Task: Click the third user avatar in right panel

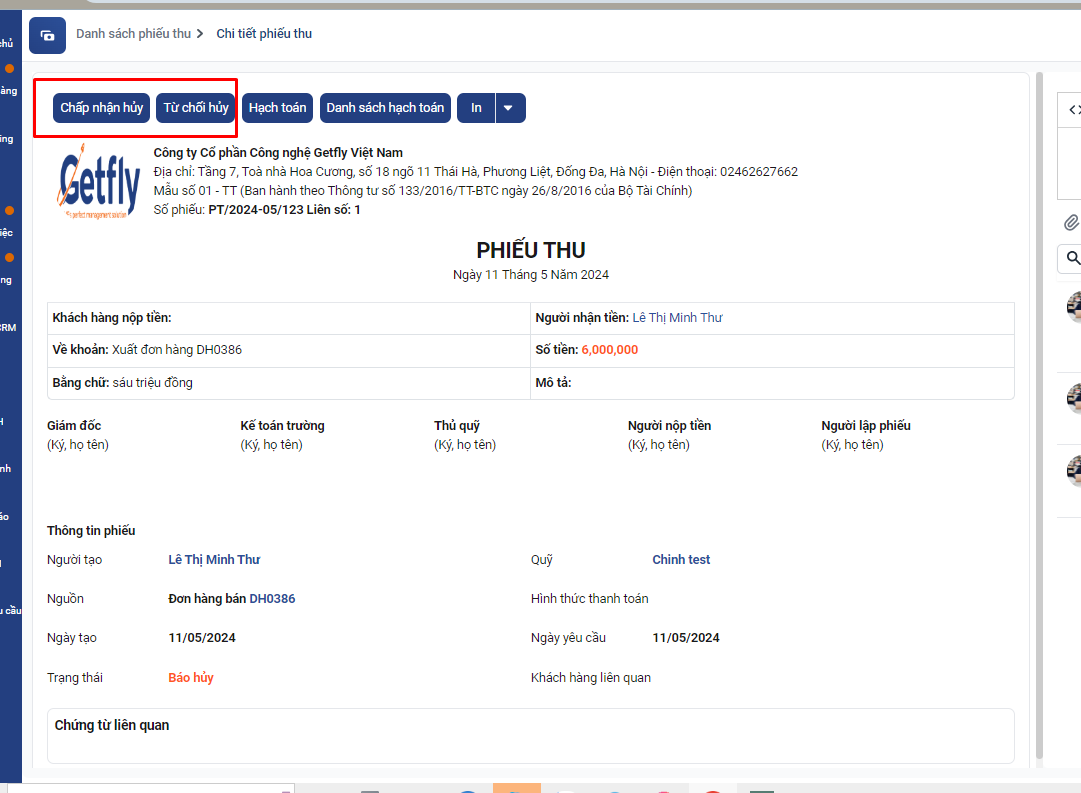Action: (x=1074, y=470)
